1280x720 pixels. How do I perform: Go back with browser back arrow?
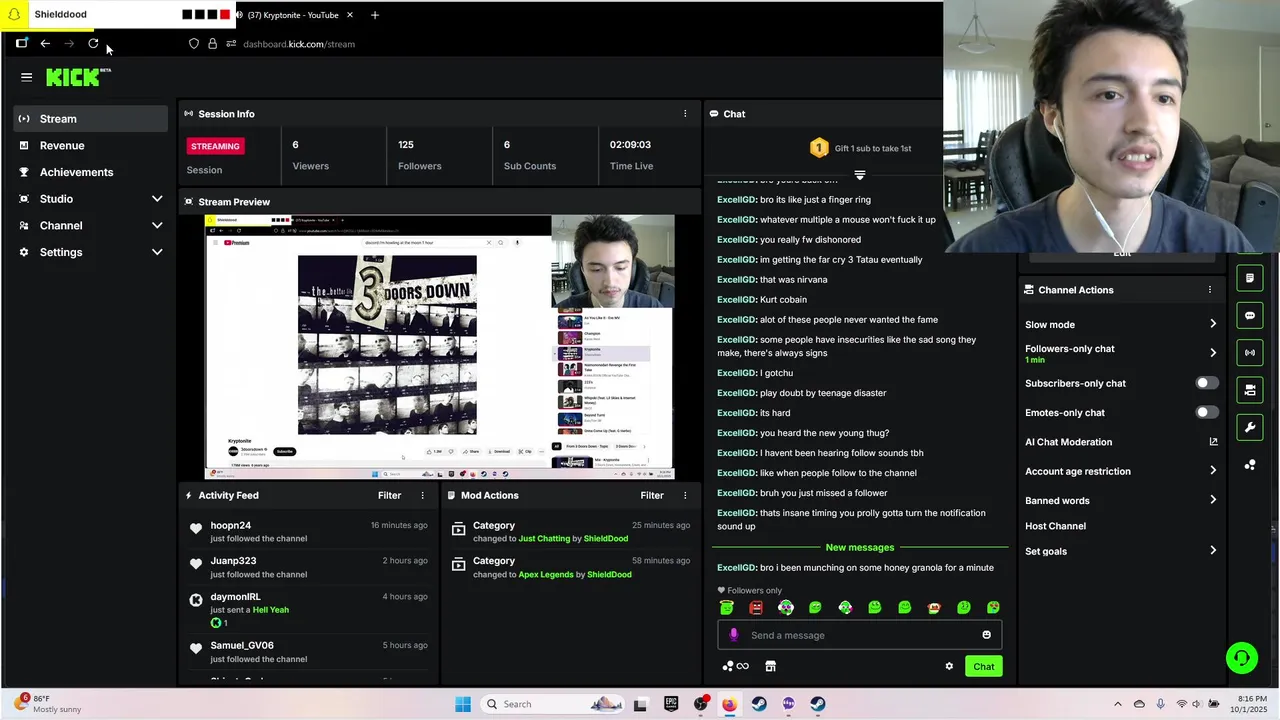45,43
